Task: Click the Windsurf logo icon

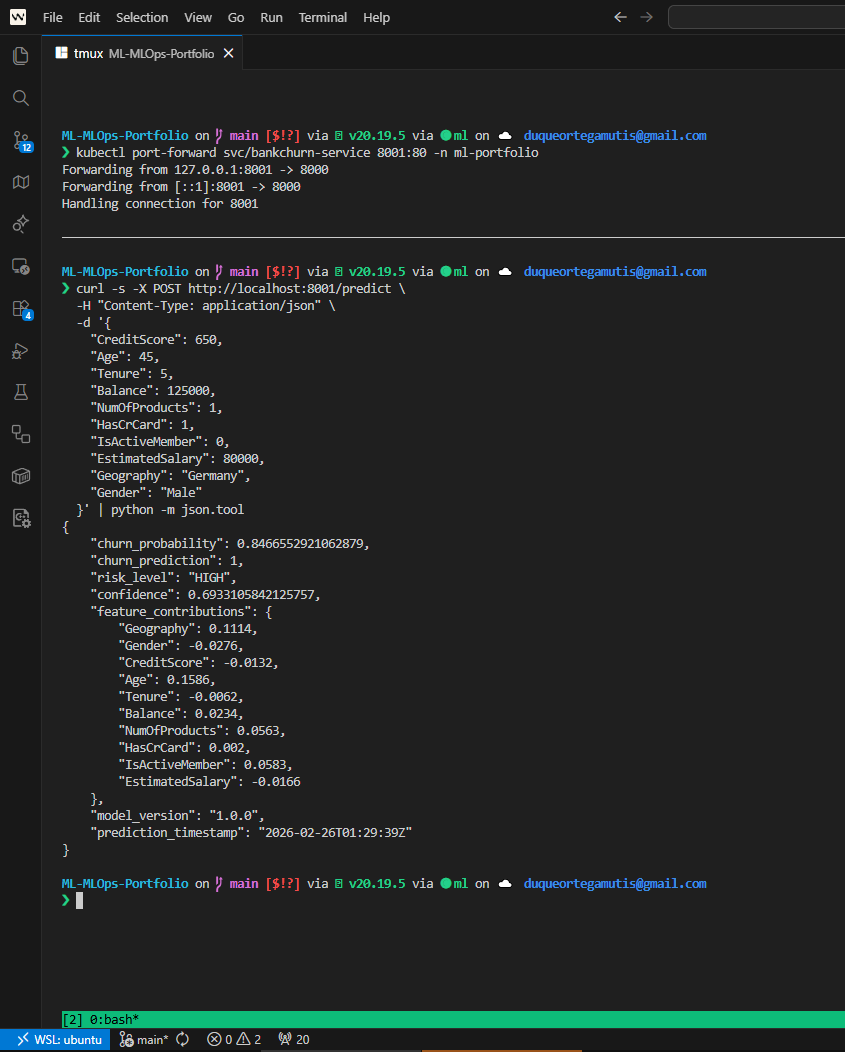Action: pos(18,17)
